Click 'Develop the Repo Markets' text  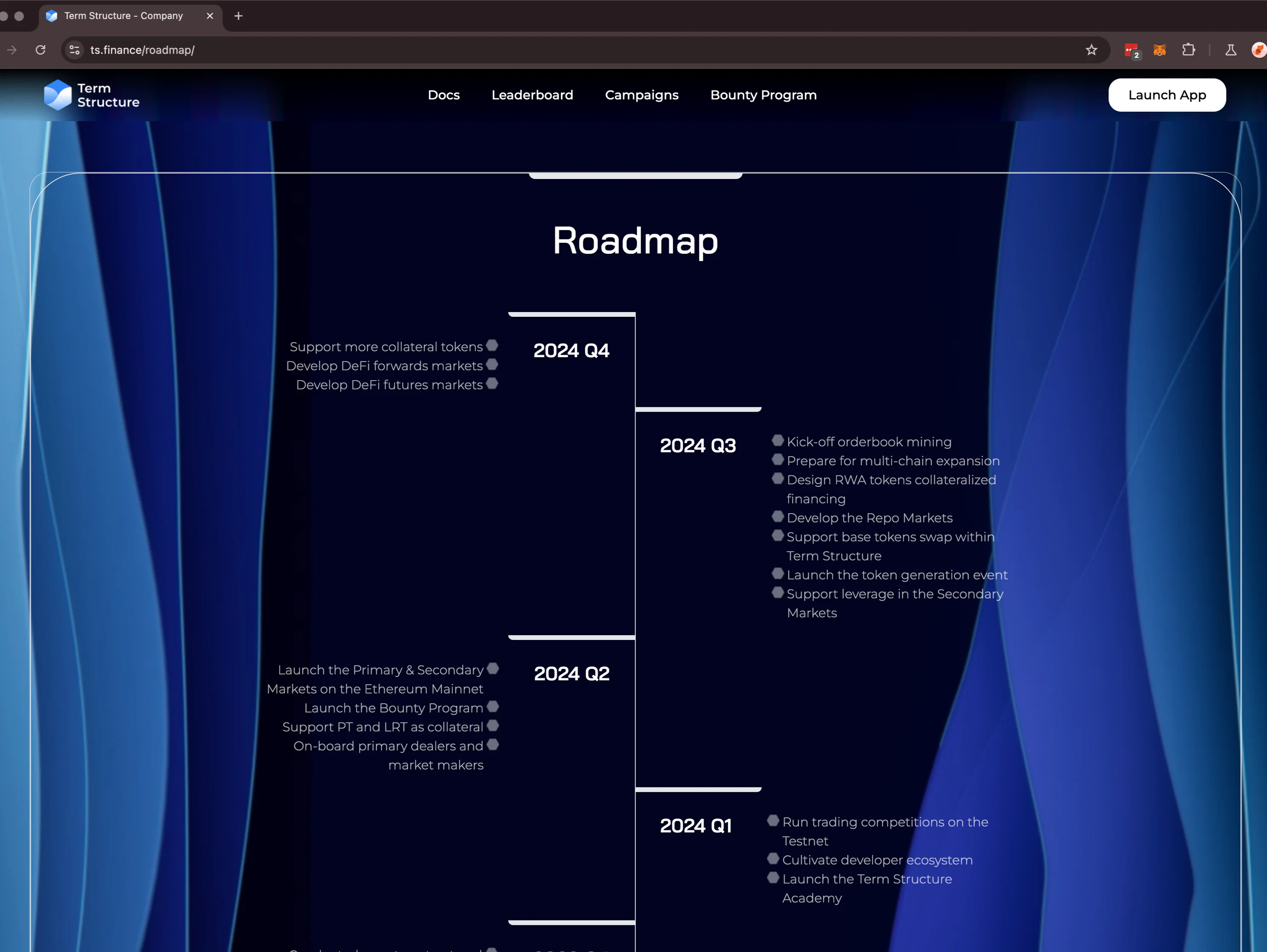[x=869, y=518]
